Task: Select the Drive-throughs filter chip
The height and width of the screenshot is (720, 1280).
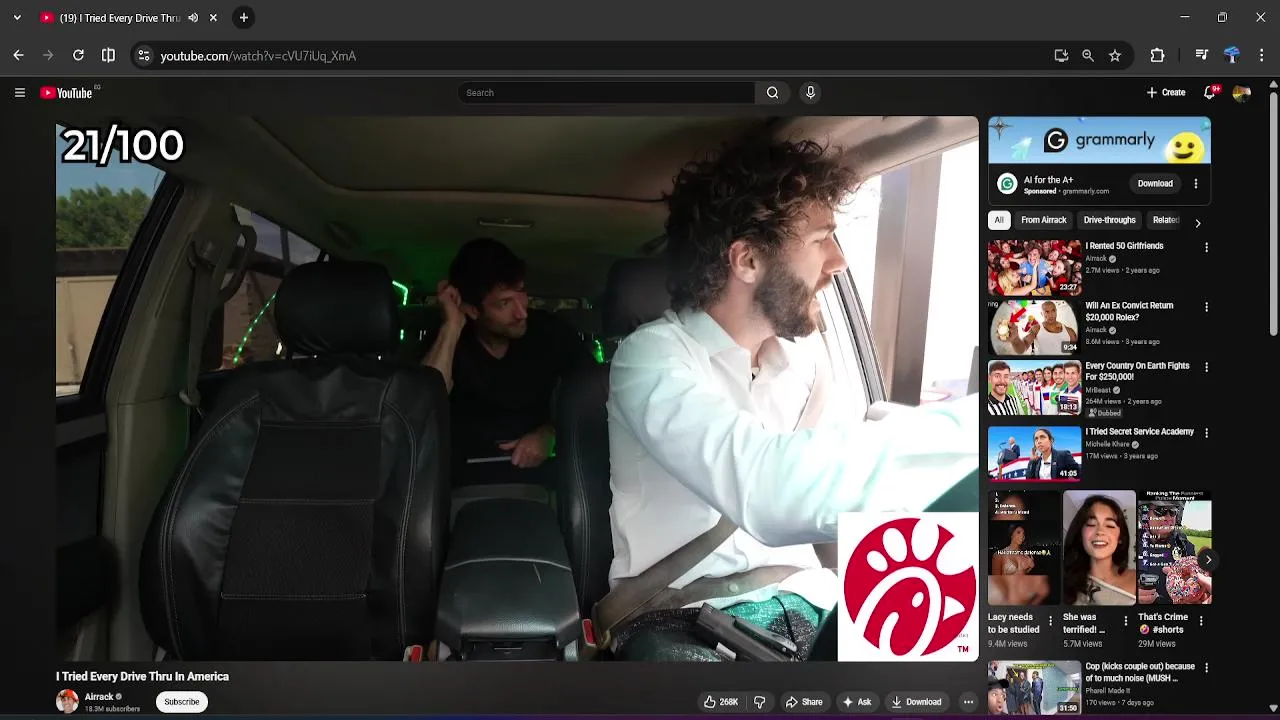Action: [1110, 220]
